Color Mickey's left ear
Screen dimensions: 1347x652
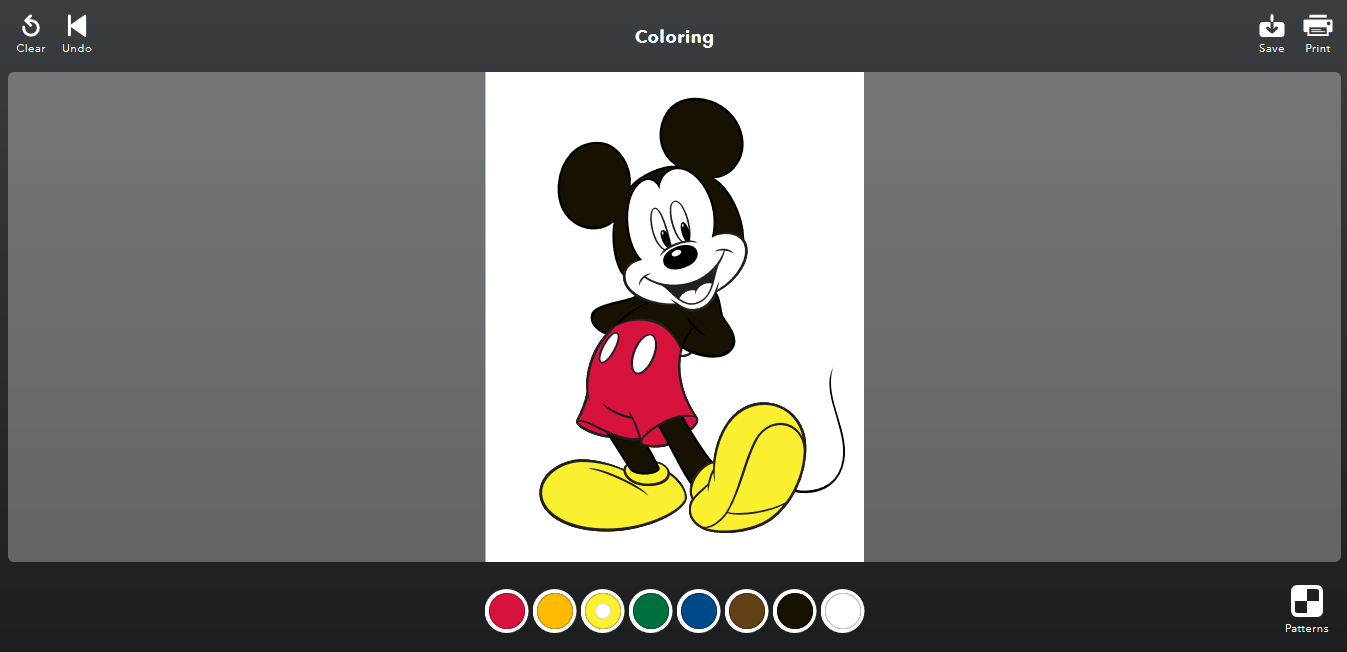(592, 185)
